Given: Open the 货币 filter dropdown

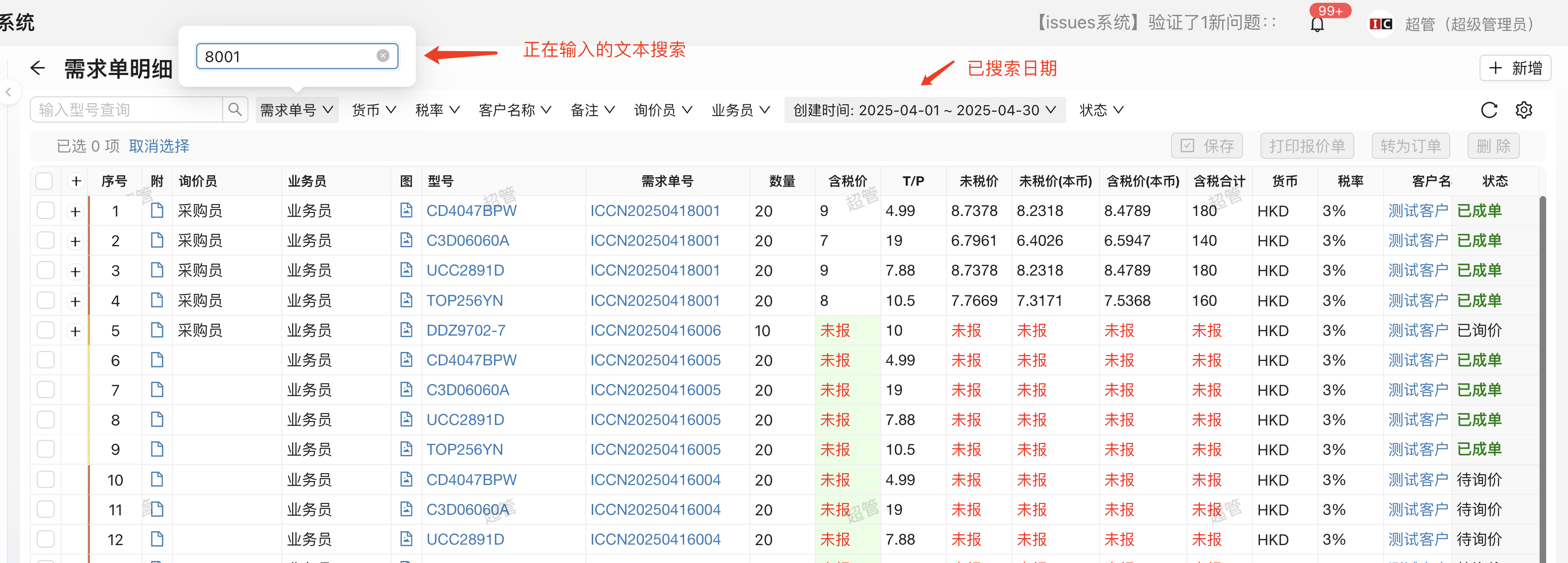Looking at the screenshot, I should pos(373,110).
